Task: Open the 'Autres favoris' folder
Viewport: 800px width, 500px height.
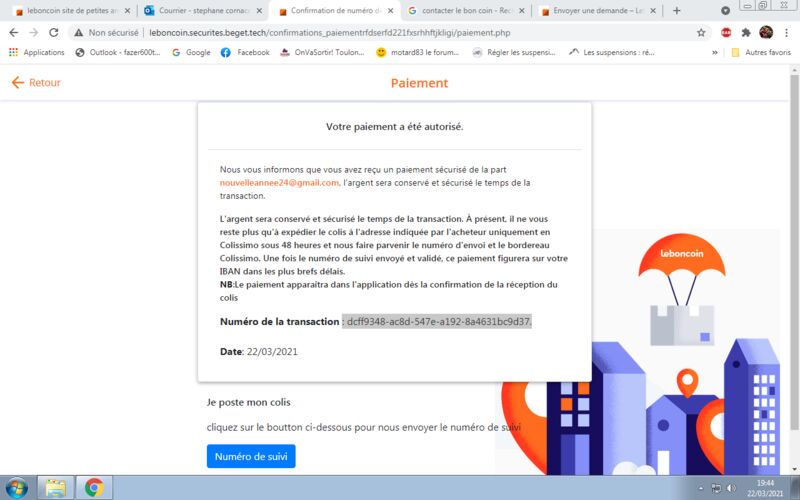Action: 761,53
